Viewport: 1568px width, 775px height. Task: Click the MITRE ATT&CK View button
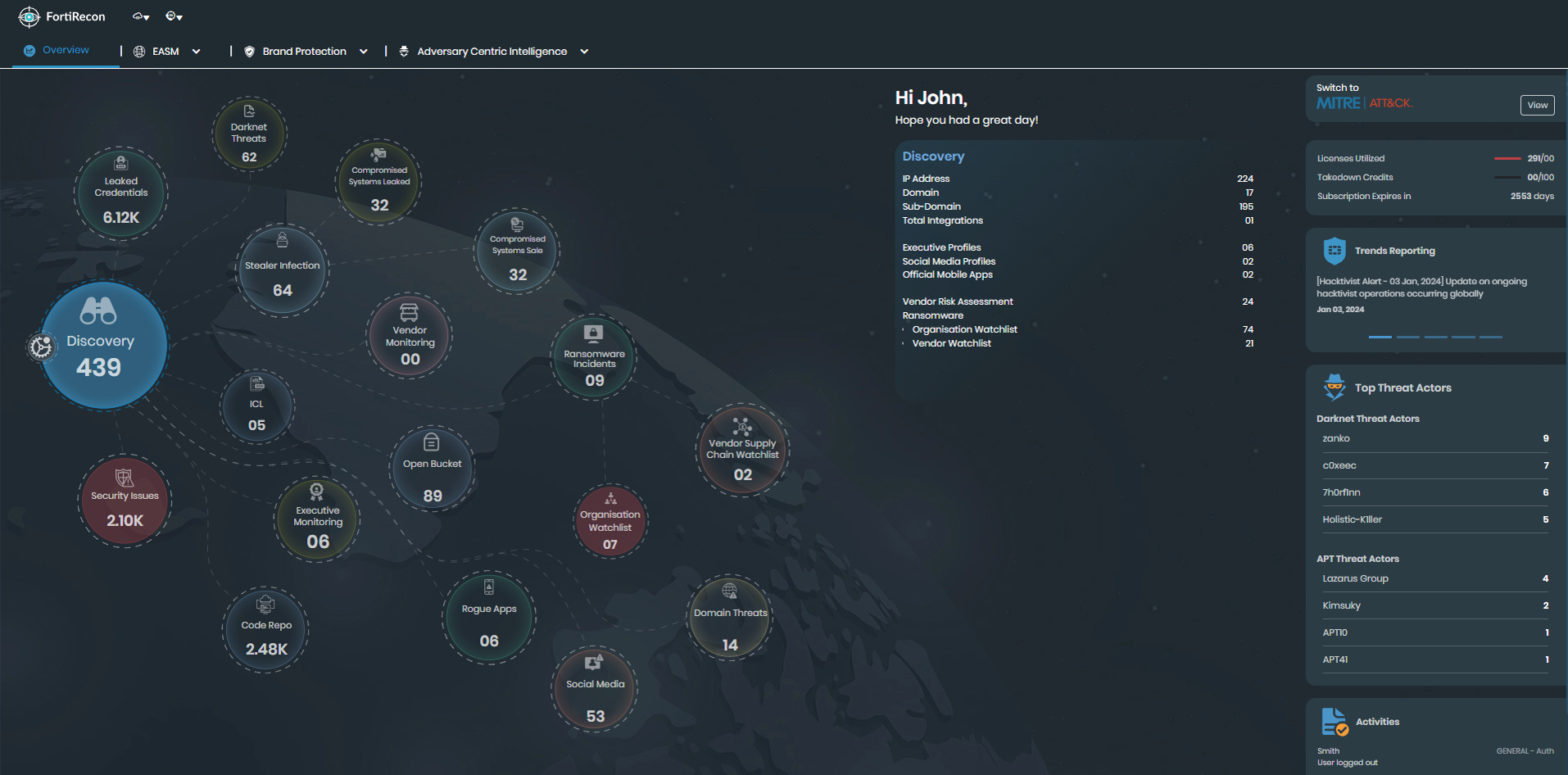1538,105
